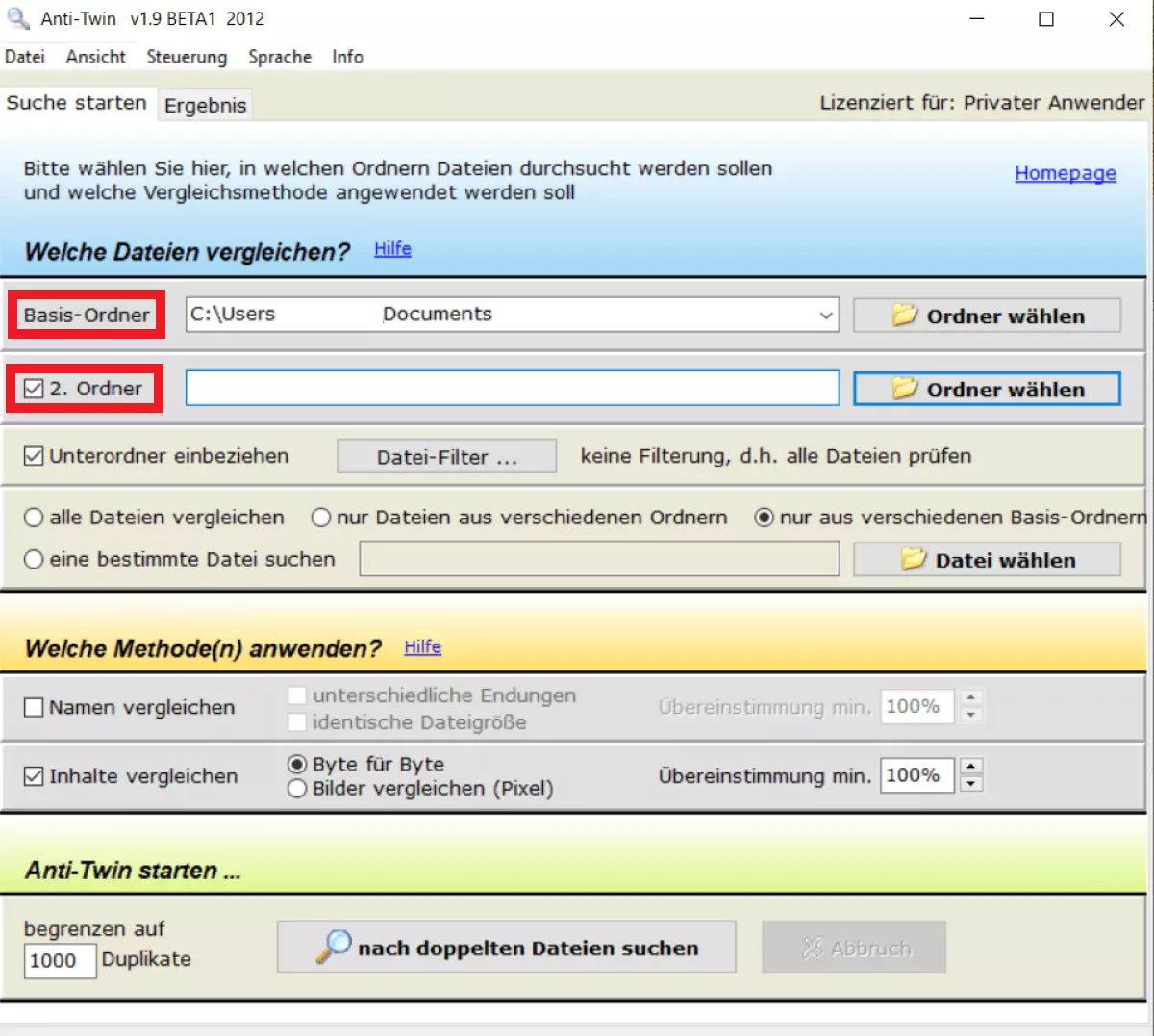The height and width of the screenshot is (1036, 1154).
Task: Uncheck Unterordner einbeziehen
Action: point(34,456)
